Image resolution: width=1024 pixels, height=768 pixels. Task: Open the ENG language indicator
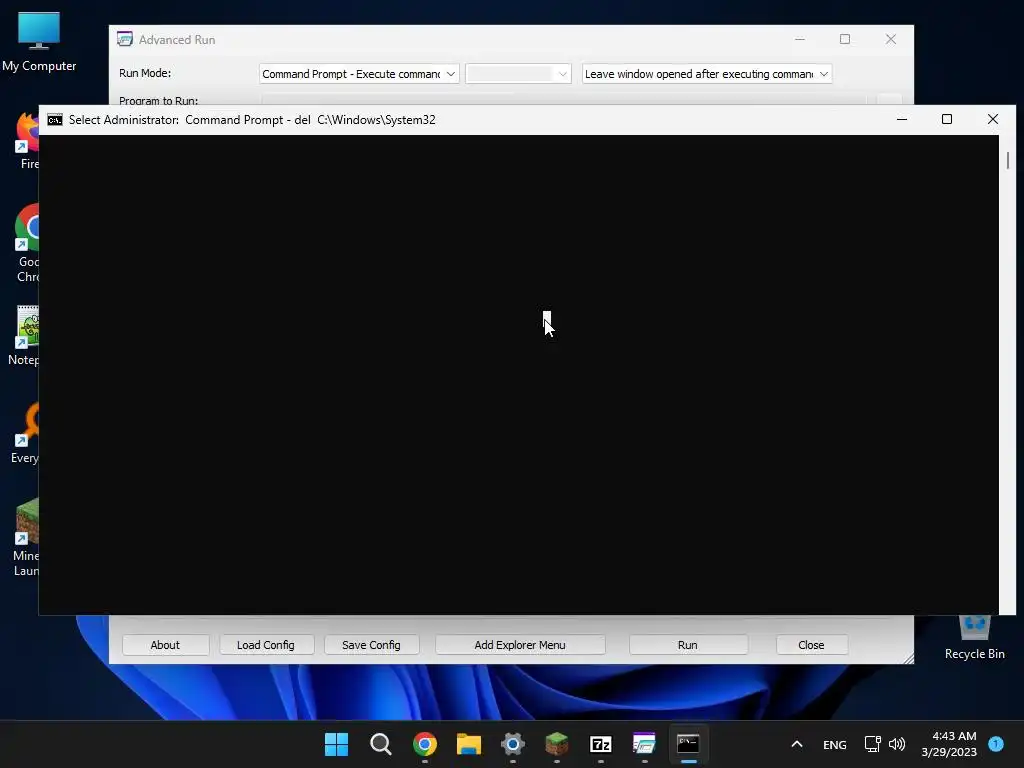[x=835, y=744]
